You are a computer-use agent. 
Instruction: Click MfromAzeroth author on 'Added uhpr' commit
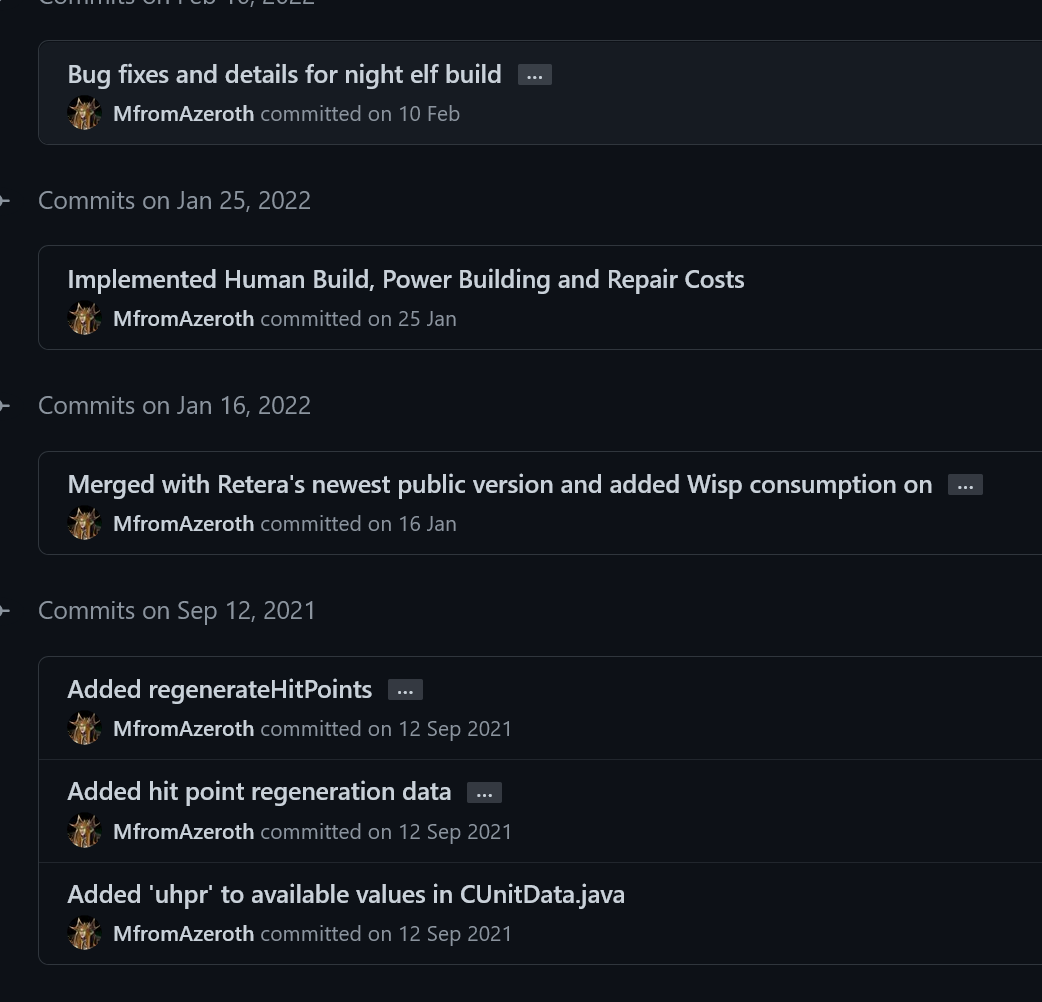(x=183, y=934)
